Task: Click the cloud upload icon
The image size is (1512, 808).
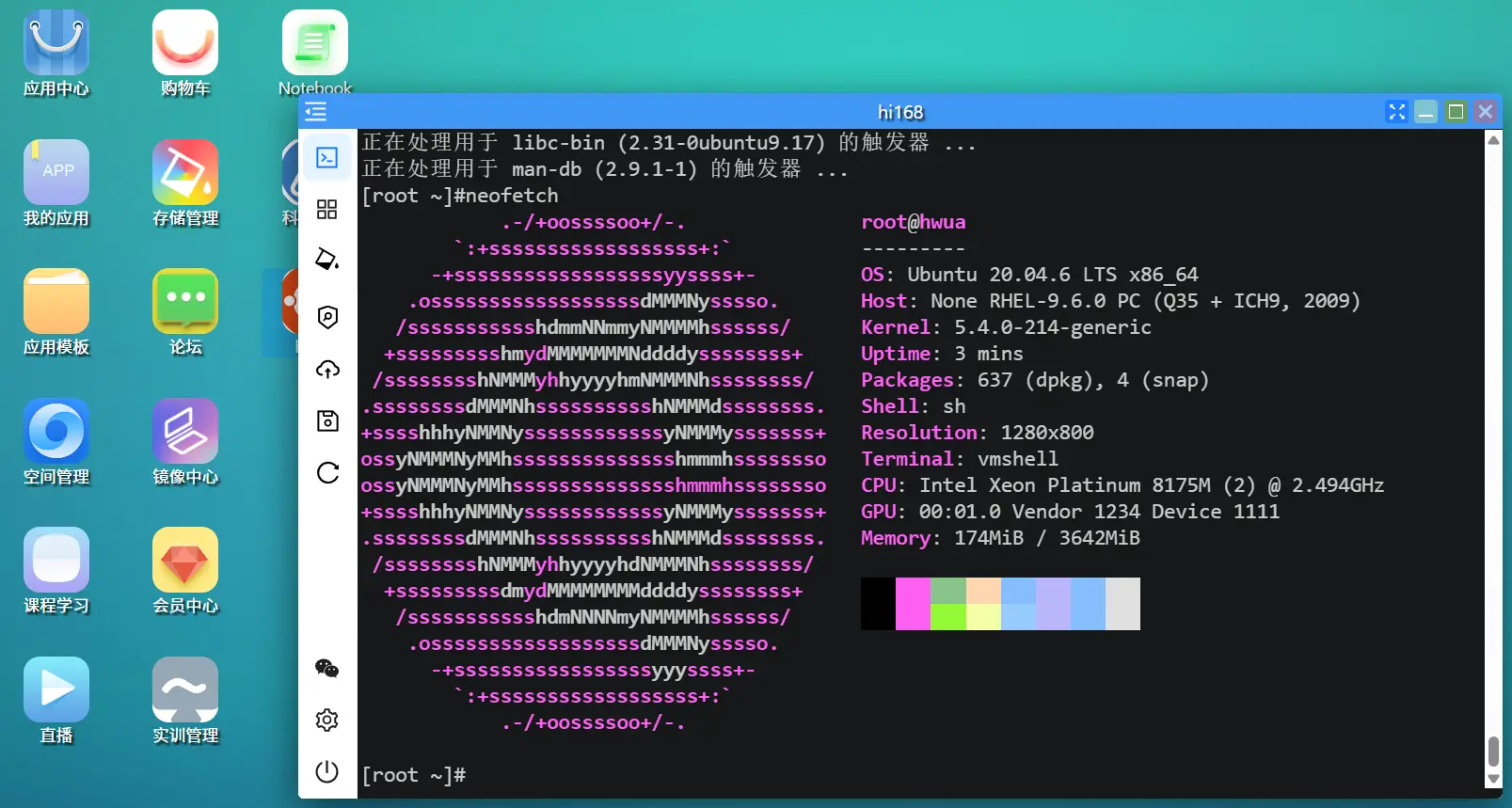Action: coord(327,370)
